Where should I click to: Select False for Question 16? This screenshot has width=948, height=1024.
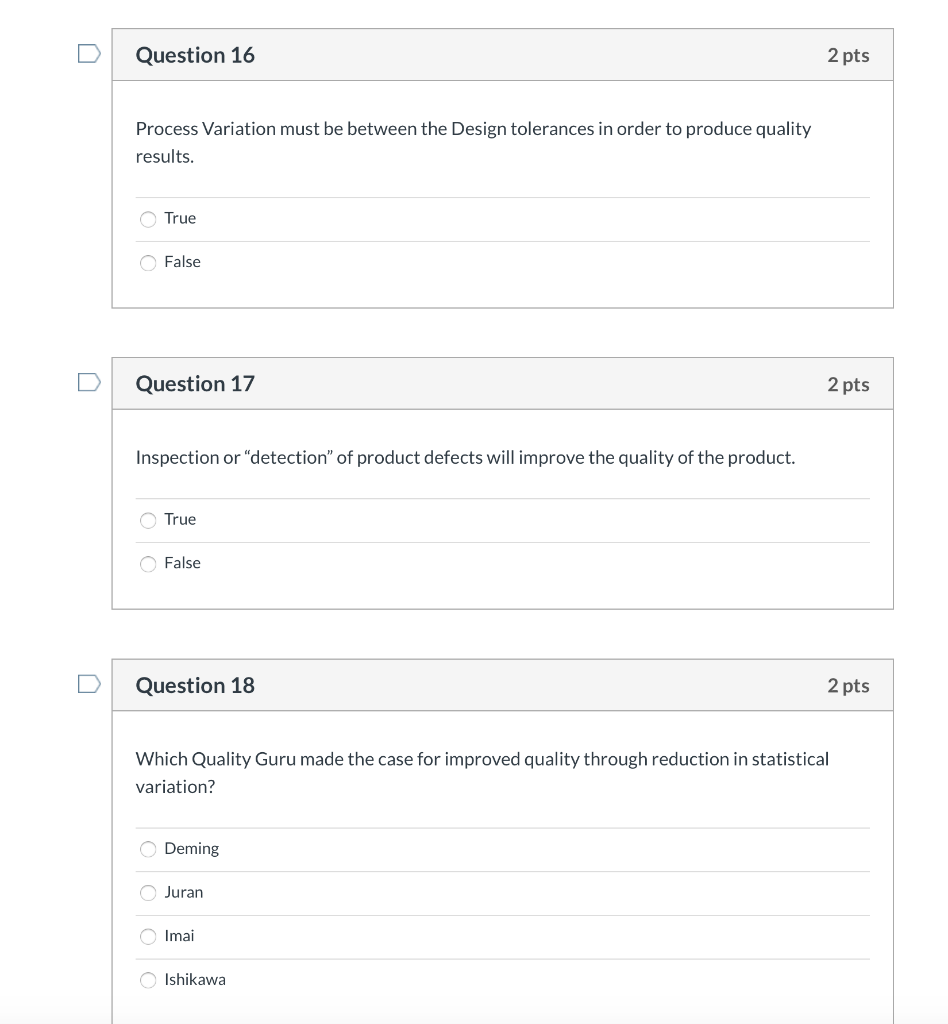148,262
